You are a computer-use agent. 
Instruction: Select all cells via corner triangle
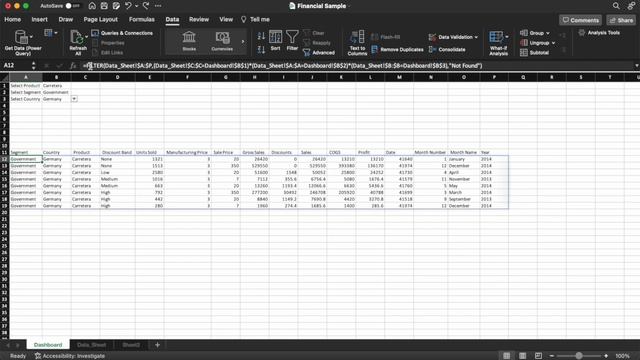pos(4,77)
